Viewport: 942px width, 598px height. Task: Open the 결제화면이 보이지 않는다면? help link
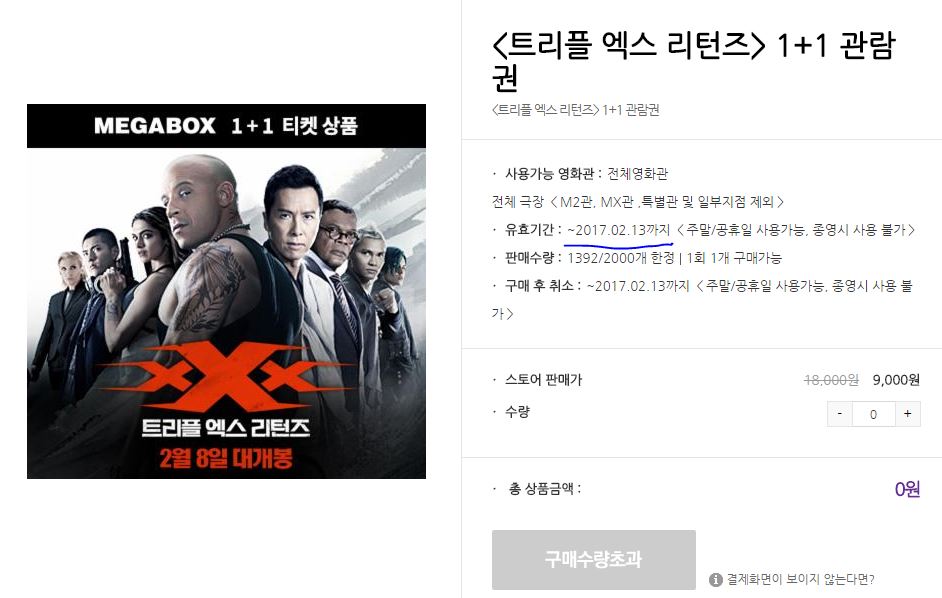(x=800, y=579)
